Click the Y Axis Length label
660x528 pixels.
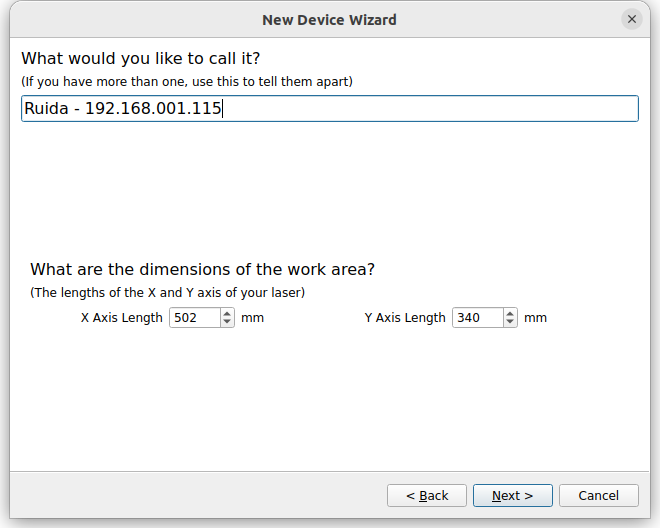405,318
